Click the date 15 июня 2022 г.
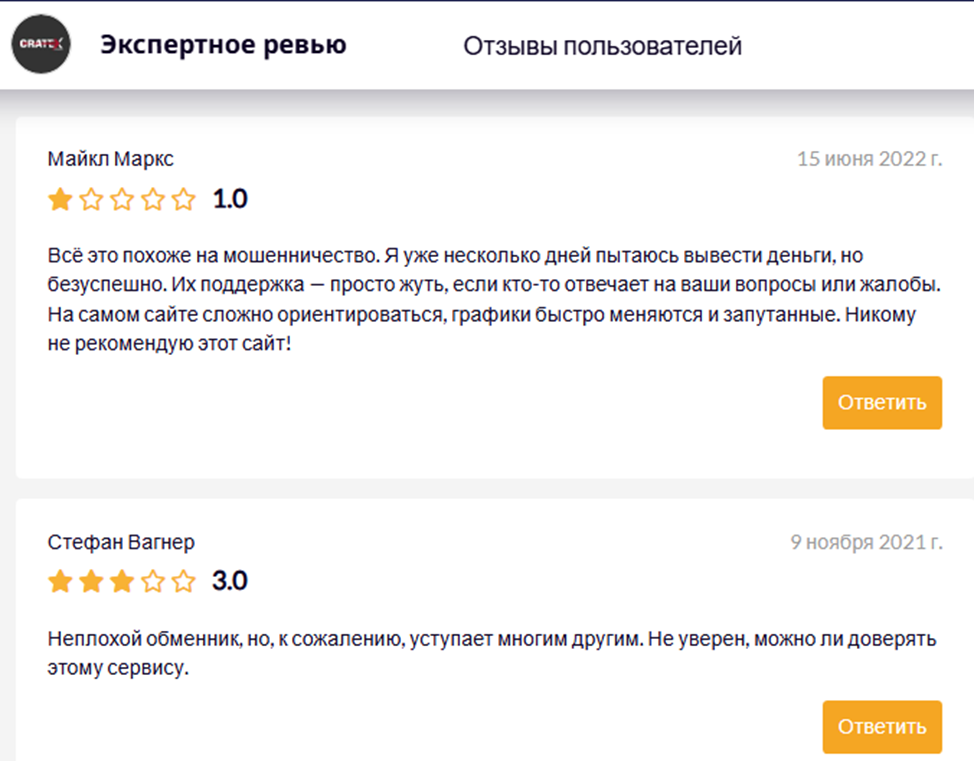The height and width of the screenshot is (761, 974). click(869, 159)
